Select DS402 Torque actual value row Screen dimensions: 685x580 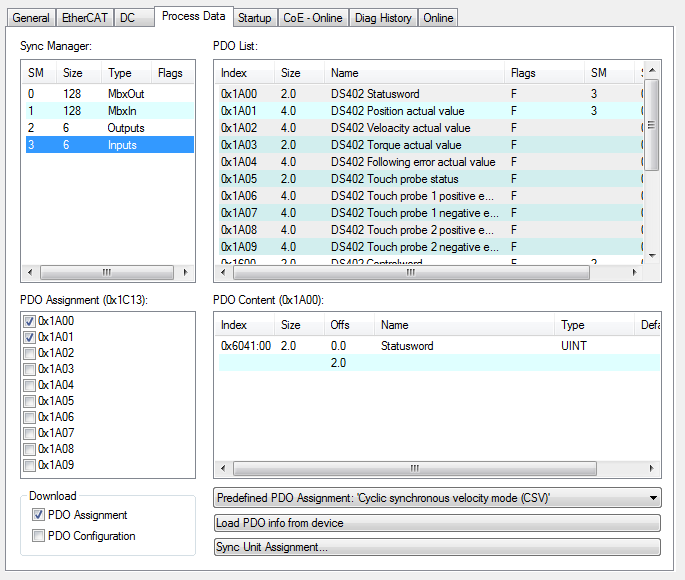[x=430, y=145]
